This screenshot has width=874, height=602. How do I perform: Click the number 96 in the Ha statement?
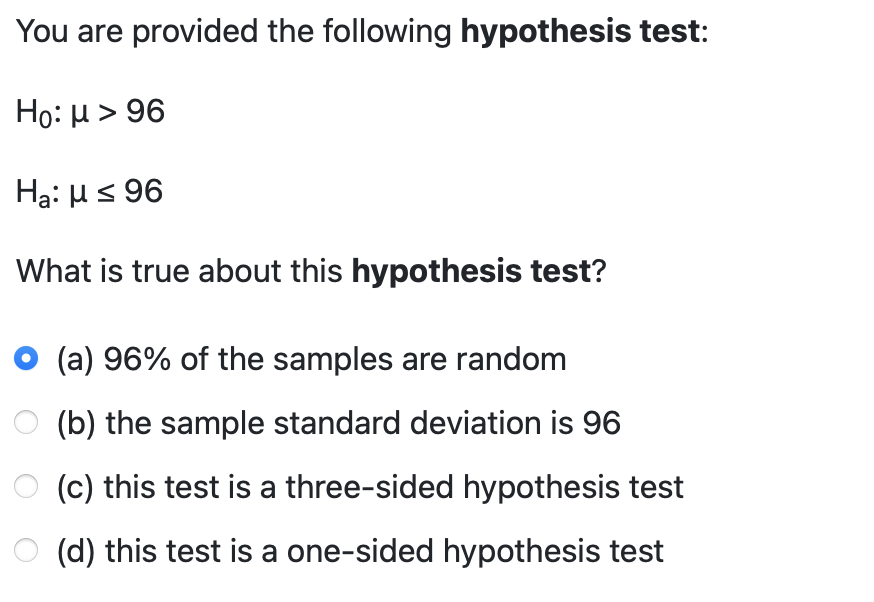(x=142, y=191)
